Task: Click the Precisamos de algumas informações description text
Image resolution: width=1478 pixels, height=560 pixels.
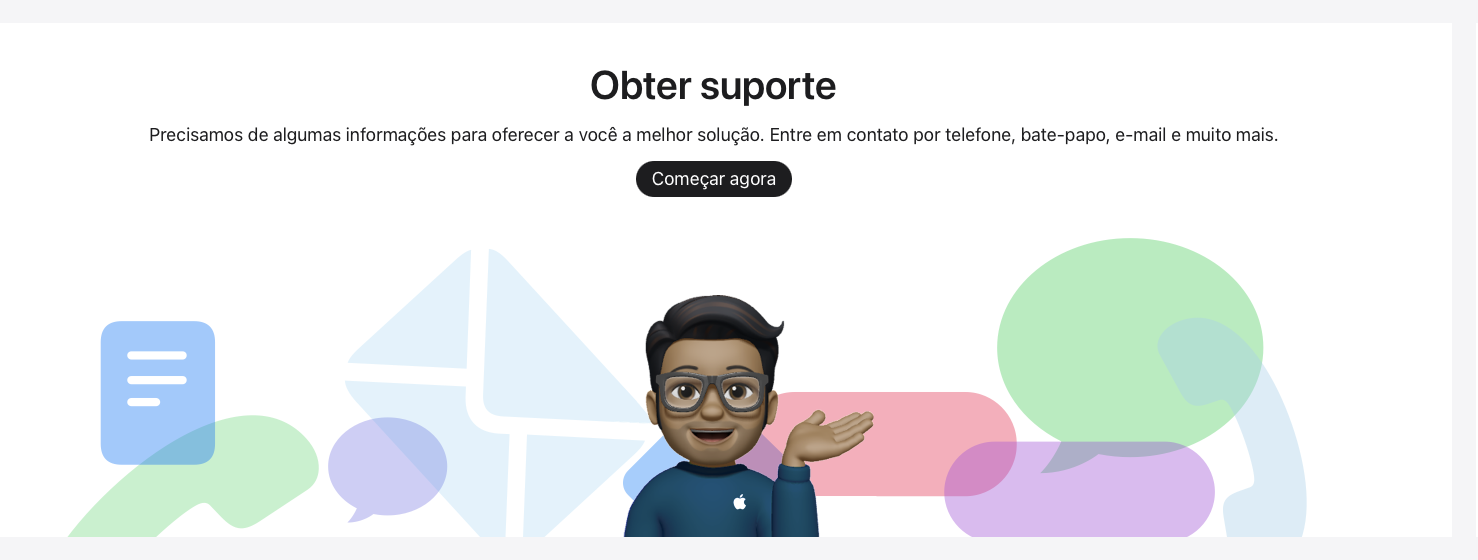Action: click(713, 135)
